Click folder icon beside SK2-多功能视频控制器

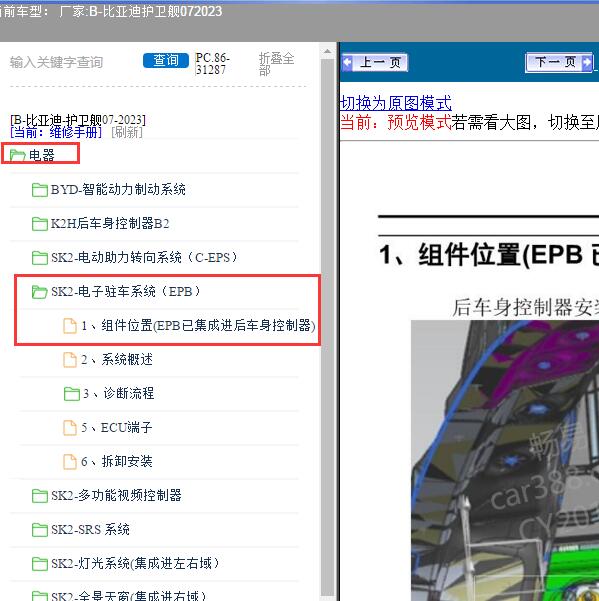pyautogui.click(x=39, y=496)
